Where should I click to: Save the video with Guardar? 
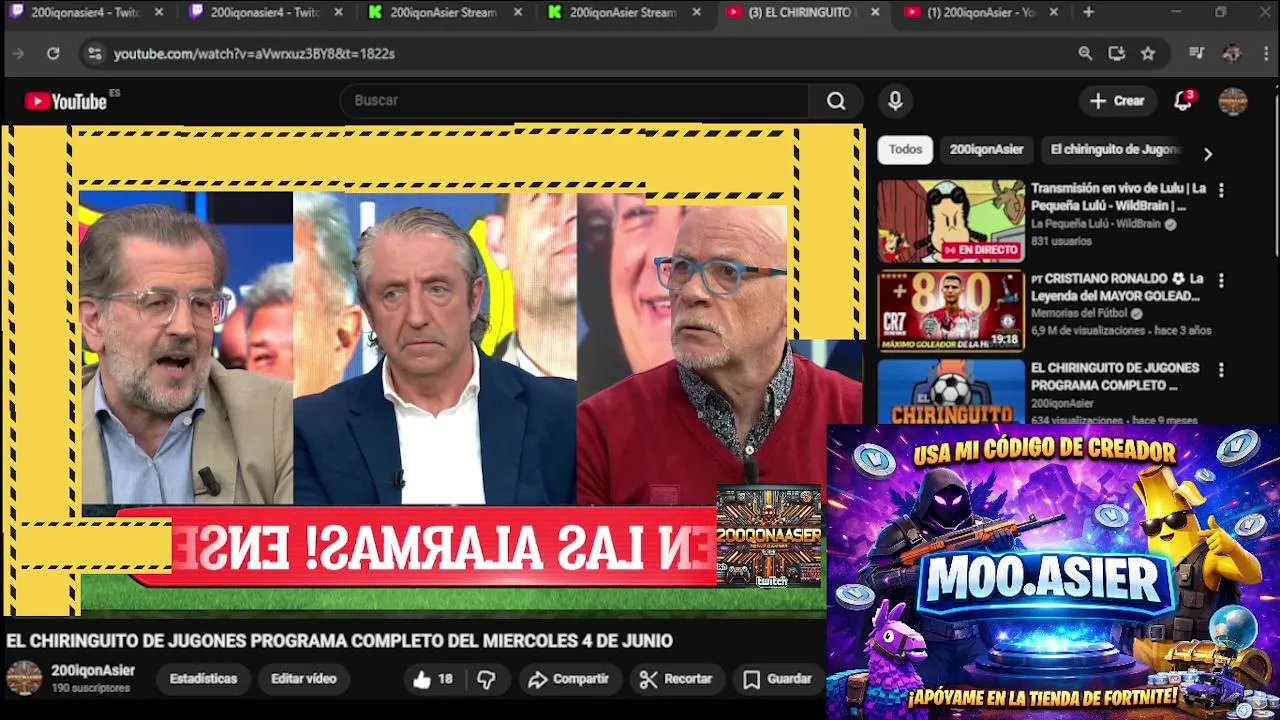(777, 679)
